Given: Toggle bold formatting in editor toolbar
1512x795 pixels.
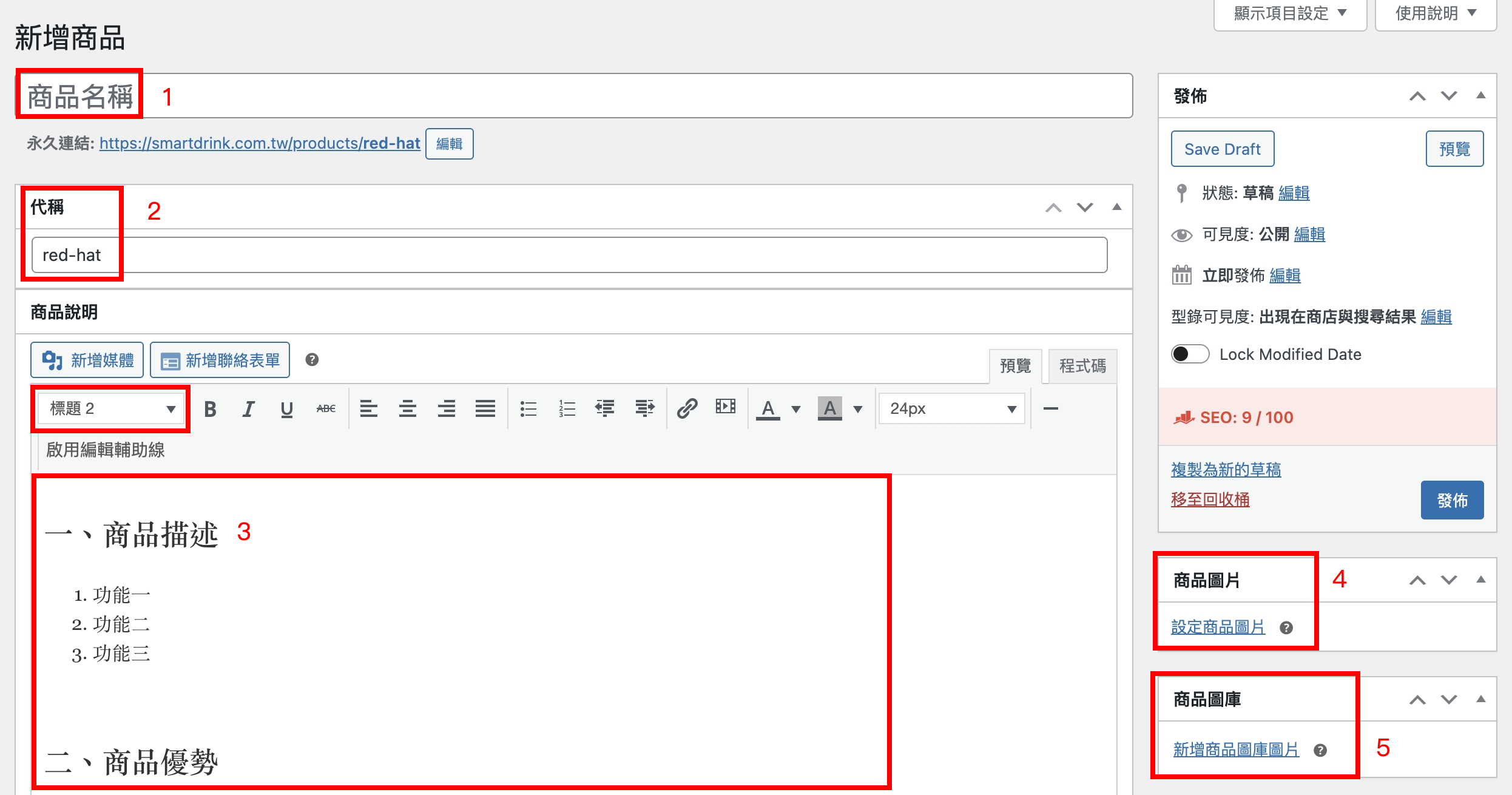Looking at the screenshot, I should (x=210, y=409).
